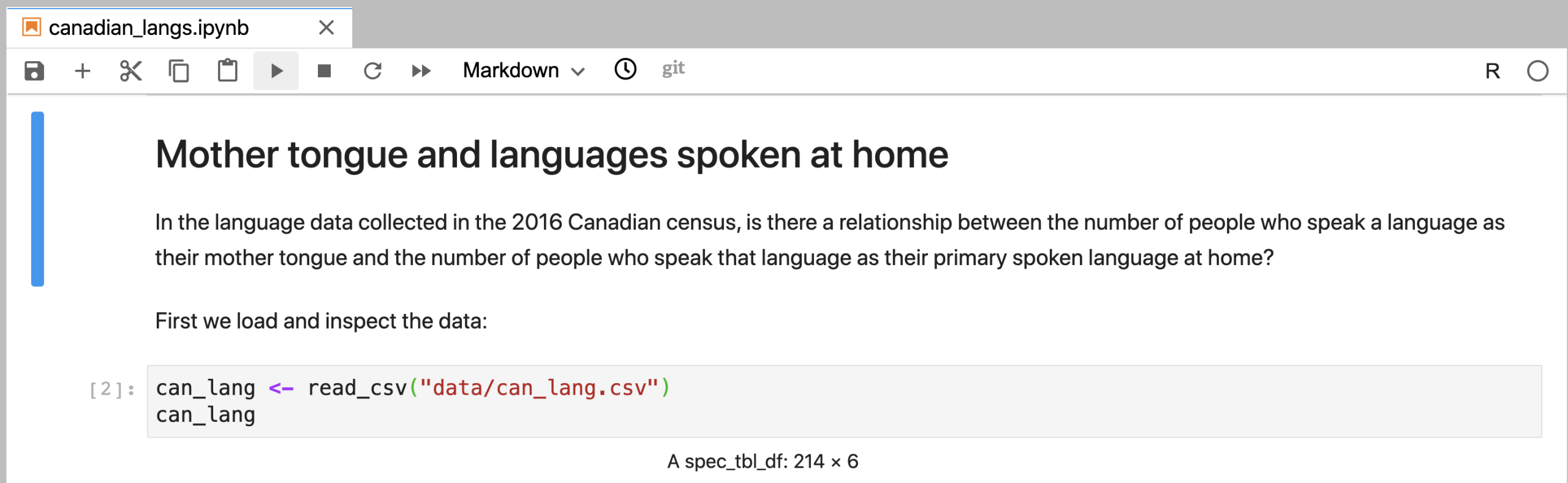Insert a new cell with the plus icon

[x=82, y=71]
